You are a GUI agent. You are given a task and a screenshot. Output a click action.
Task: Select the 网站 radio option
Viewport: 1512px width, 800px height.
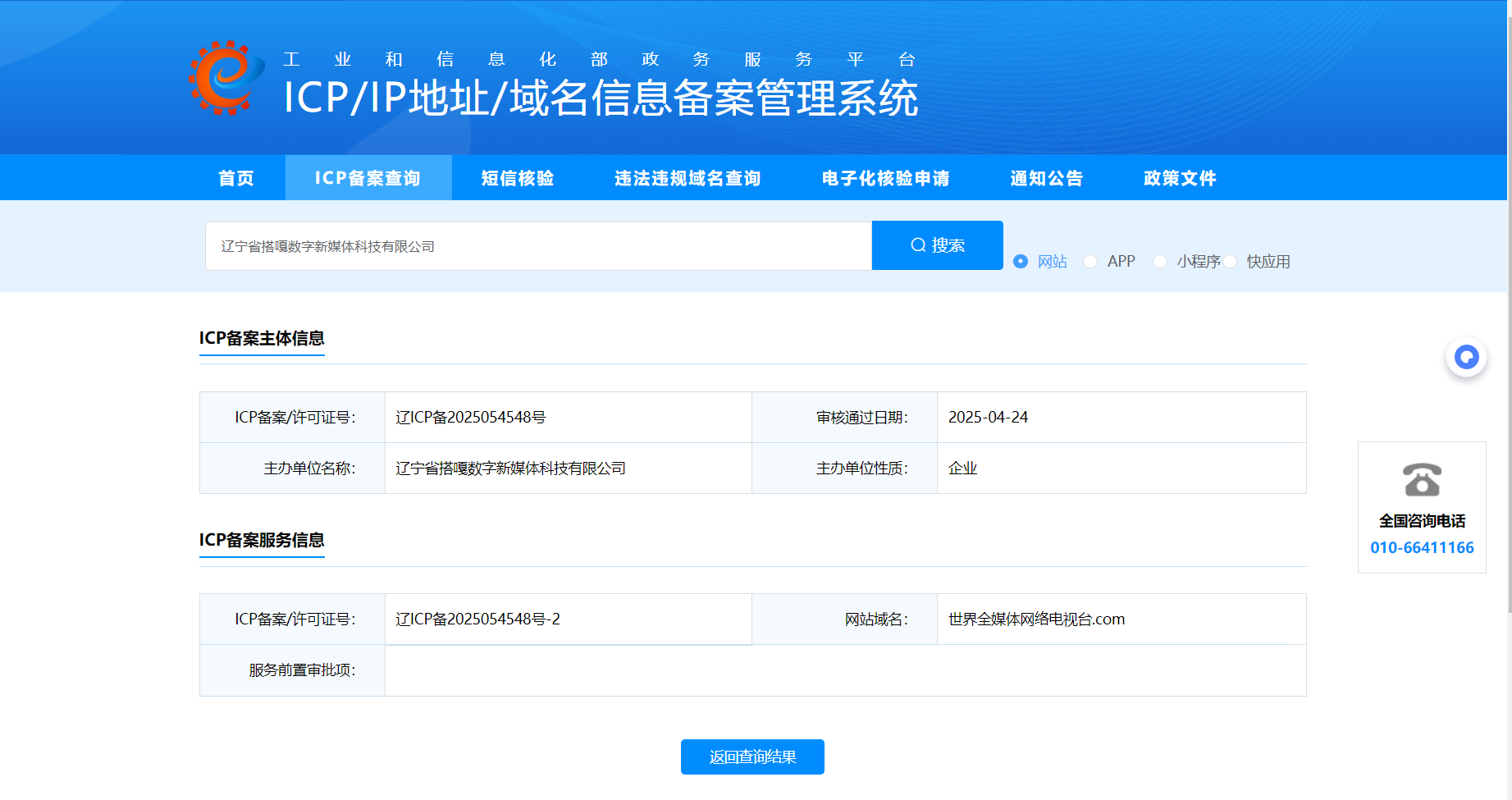tap(1020, 261)
